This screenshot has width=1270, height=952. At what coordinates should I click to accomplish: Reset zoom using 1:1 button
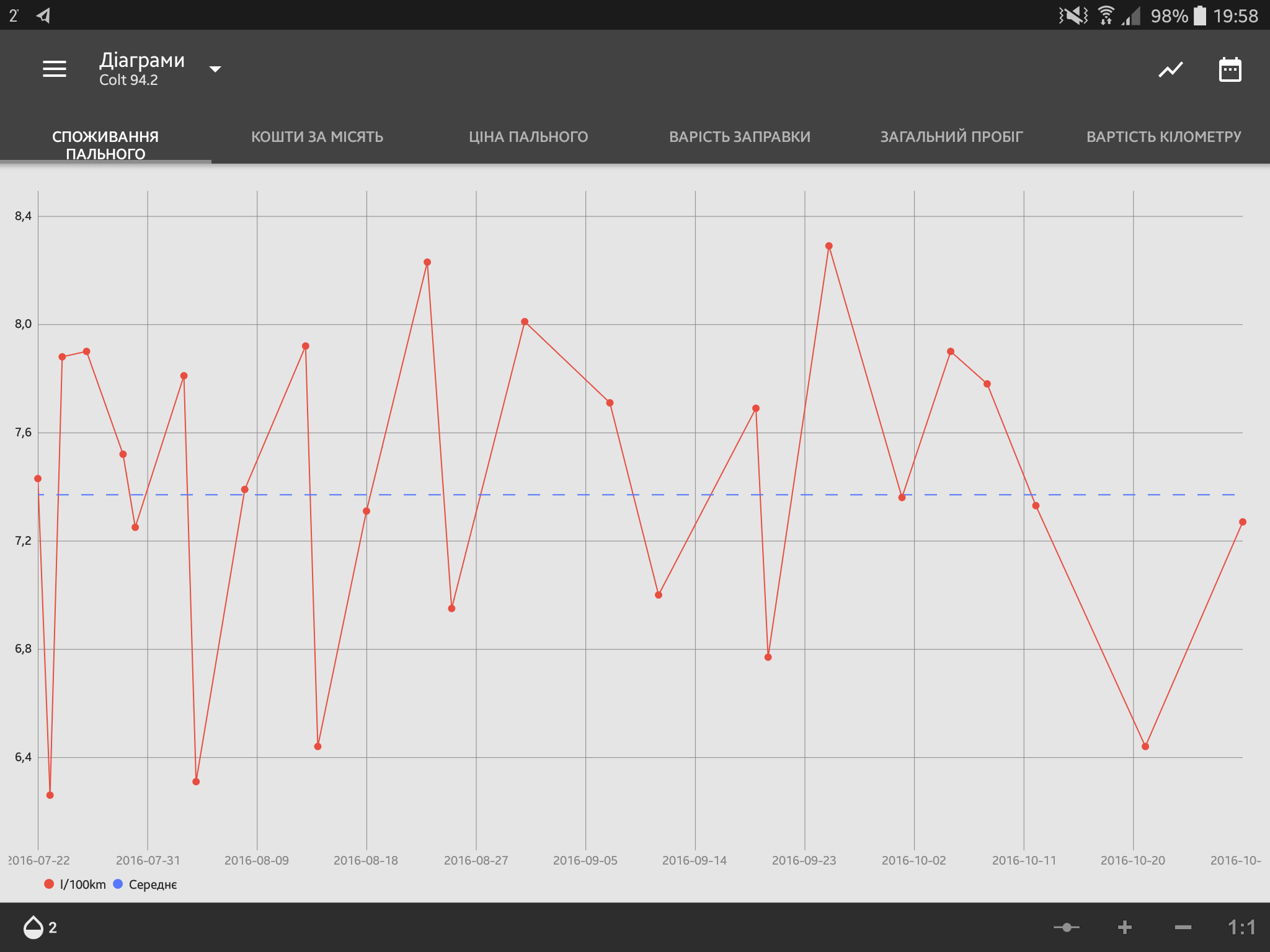coord(1241,927)
